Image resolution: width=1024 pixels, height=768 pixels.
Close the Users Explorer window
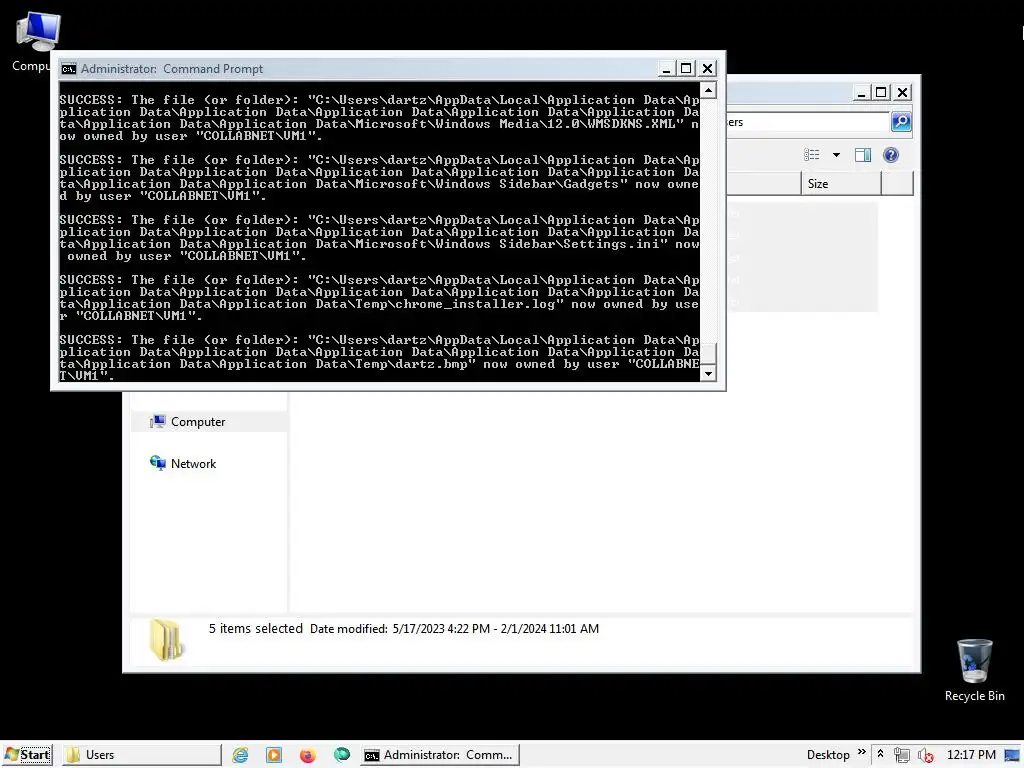[903, 93]
